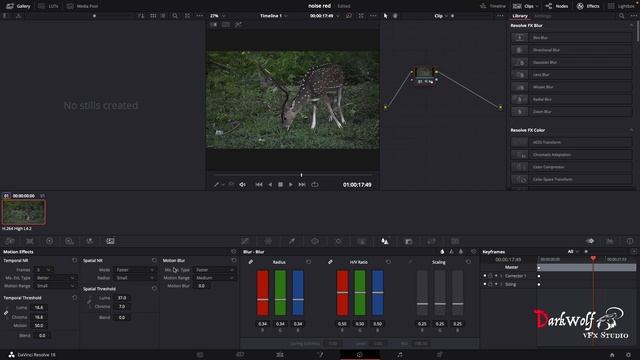The image size is (640, 360).
Task: Go to the Fairlight page
Action: coord(400,355)
